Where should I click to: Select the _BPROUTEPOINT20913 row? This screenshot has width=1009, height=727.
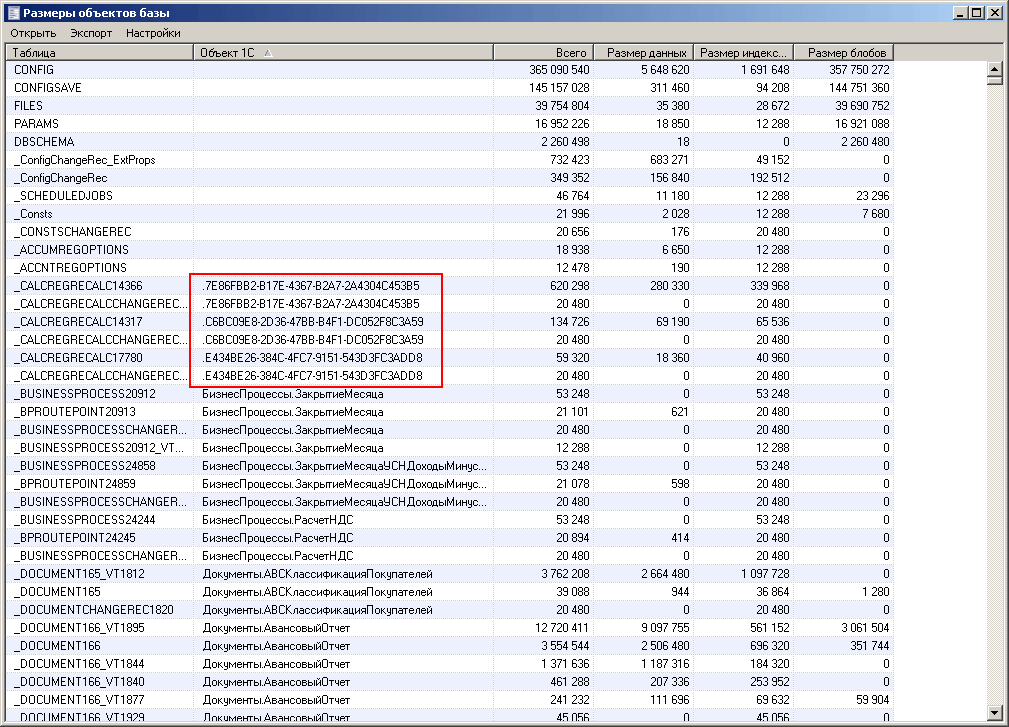(x=450, y=412)
